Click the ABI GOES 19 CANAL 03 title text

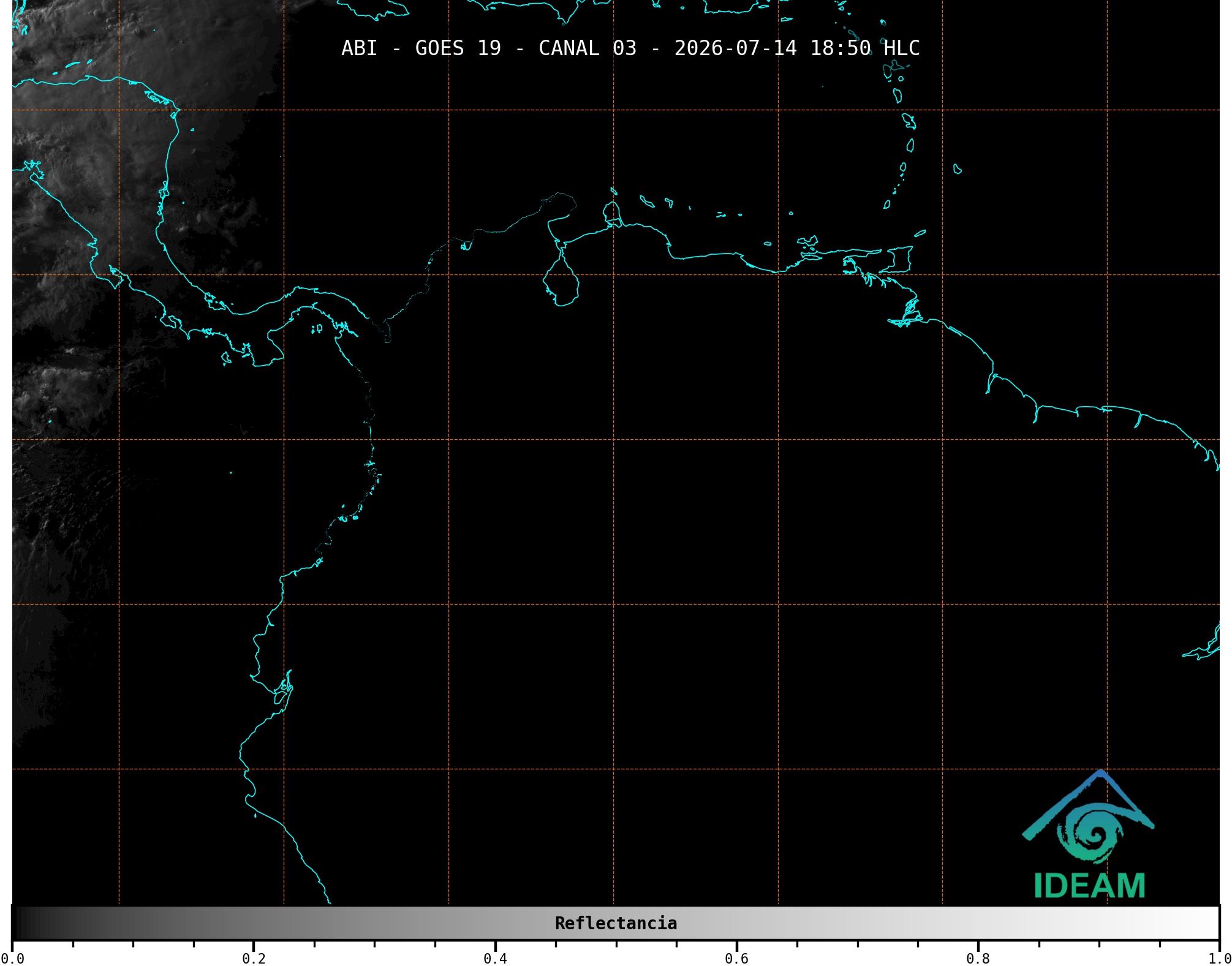[x=630, y=48]
